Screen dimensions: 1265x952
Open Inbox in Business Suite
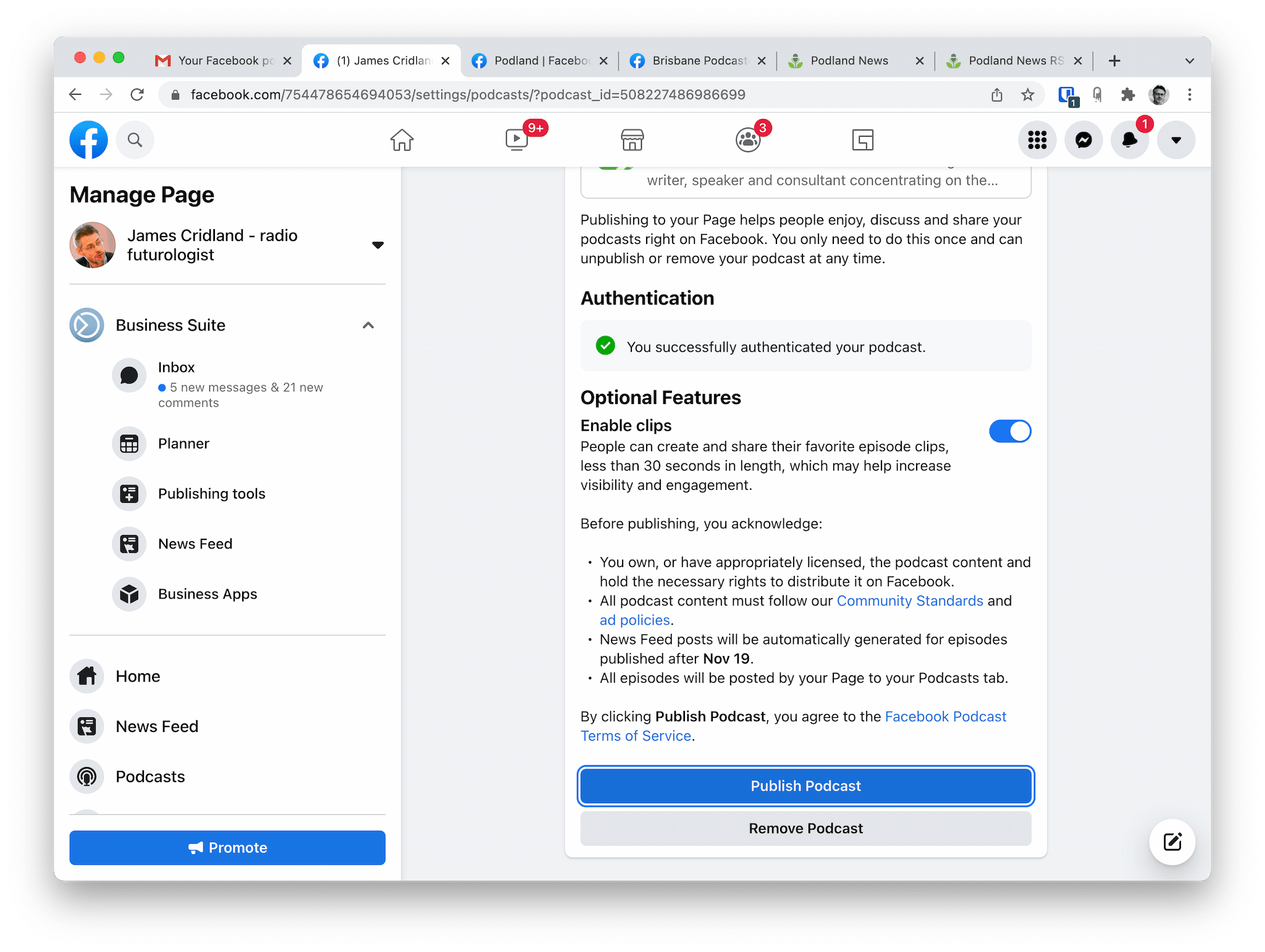point(247,383)
